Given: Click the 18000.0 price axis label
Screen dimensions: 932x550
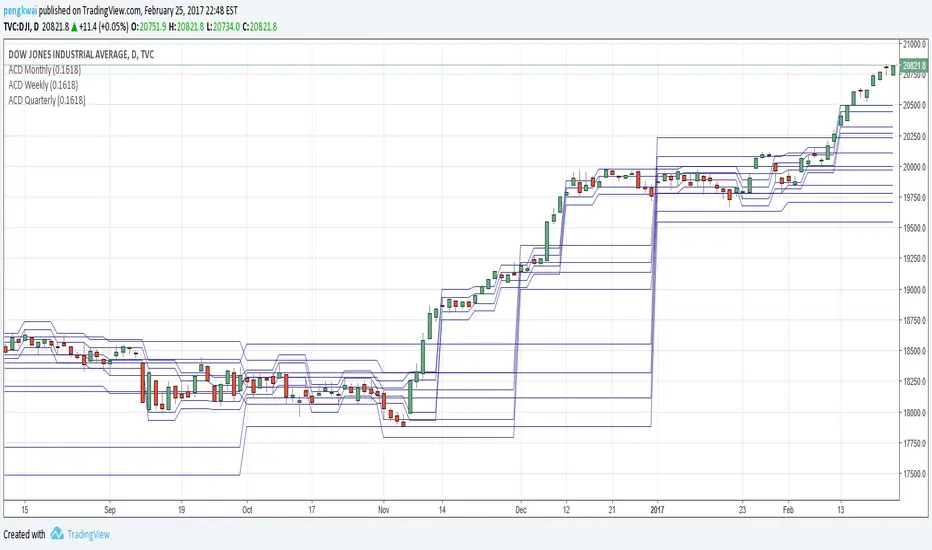Looking at the screenshot, I should (x=914, y=413).
